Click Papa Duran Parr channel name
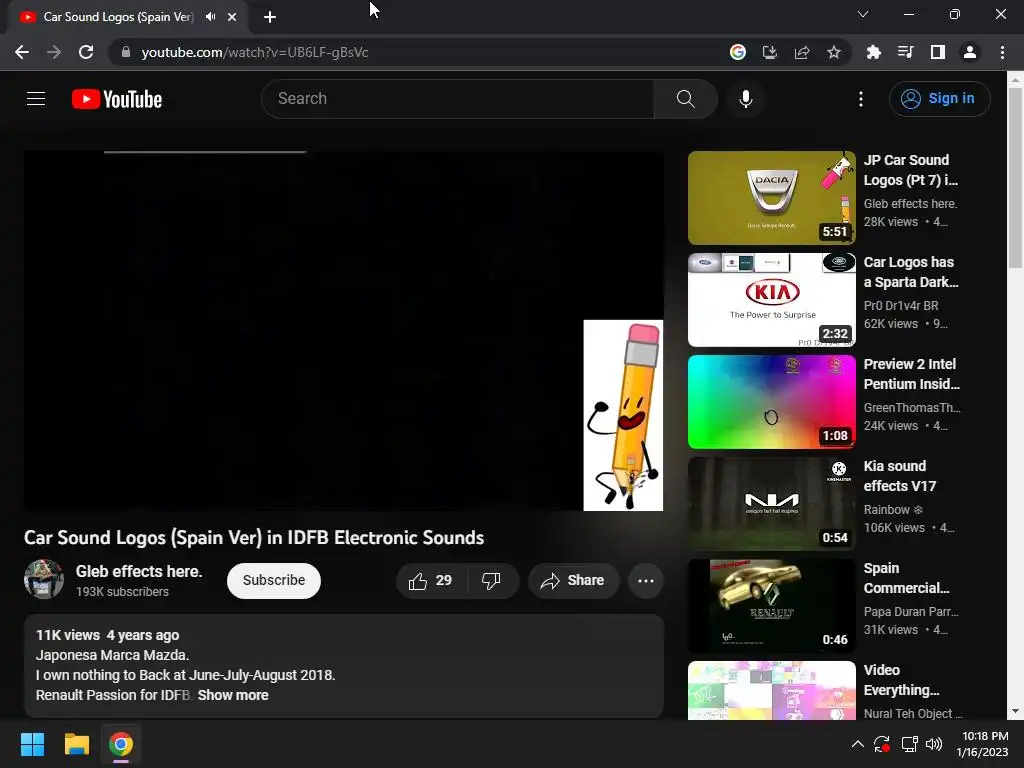This screenshot has height=768, width=1024. [911, 611]
